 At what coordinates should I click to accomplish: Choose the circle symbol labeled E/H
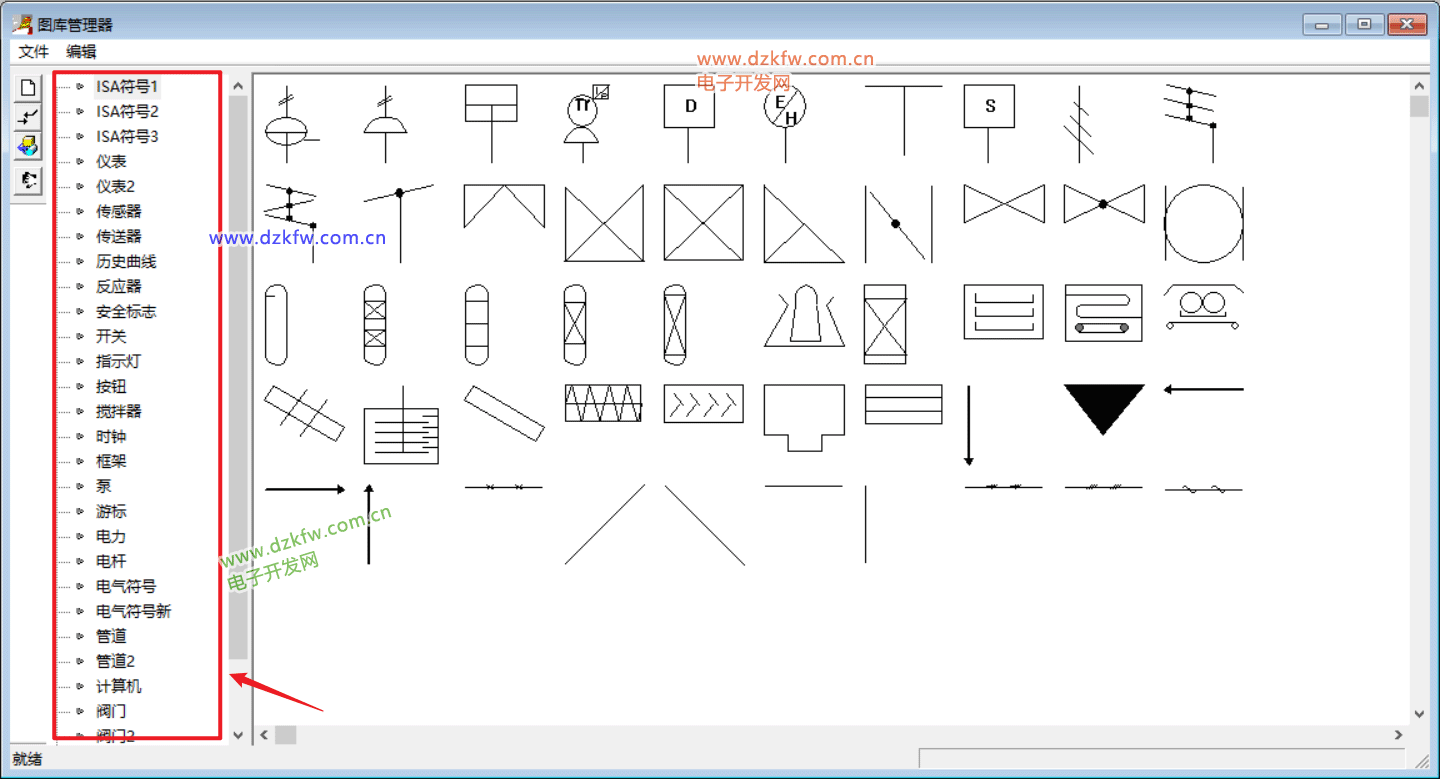(785, 108)
